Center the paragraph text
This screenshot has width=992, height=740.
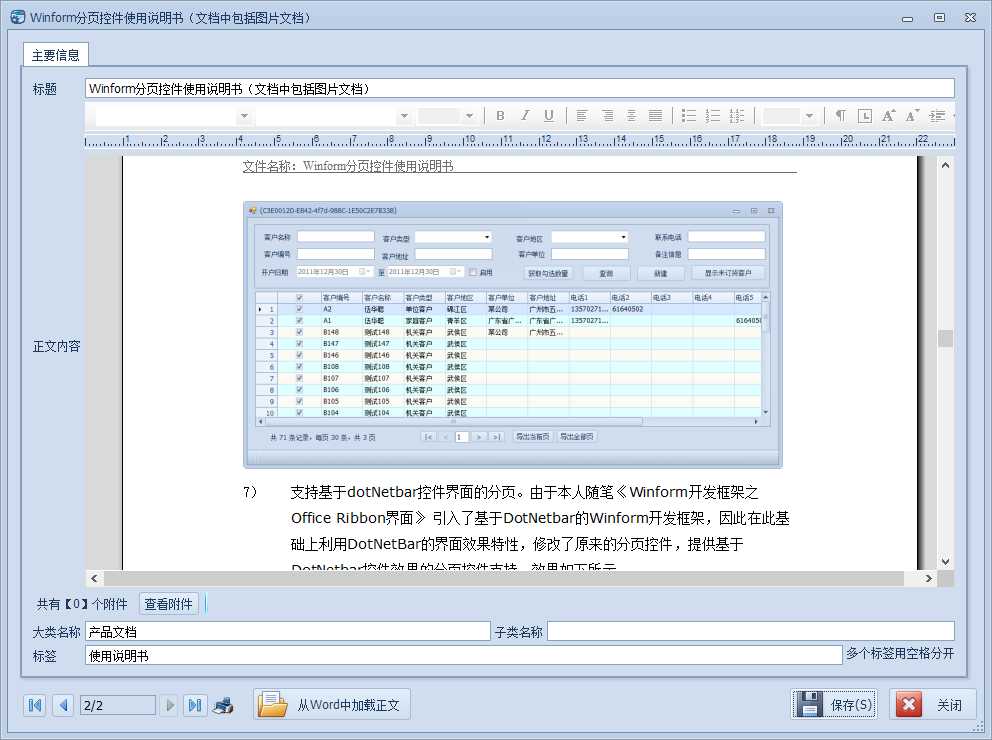tap(631, 116)
